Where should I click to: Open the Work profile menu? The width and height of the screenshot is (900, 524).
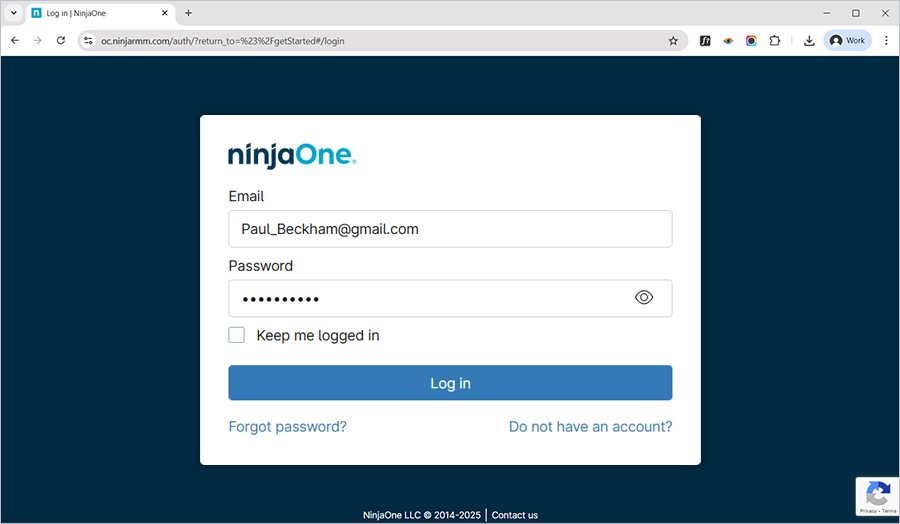pyautogui.click(x=847, y=41)
